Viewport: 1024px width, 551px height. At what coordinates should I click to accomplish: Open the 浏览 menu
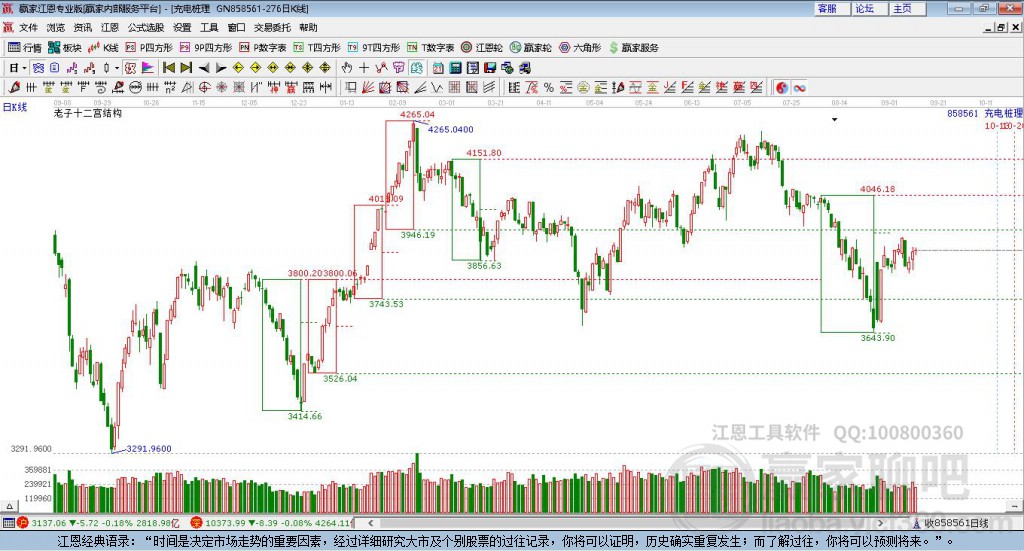pyautogui.click(x=56, y=27)
